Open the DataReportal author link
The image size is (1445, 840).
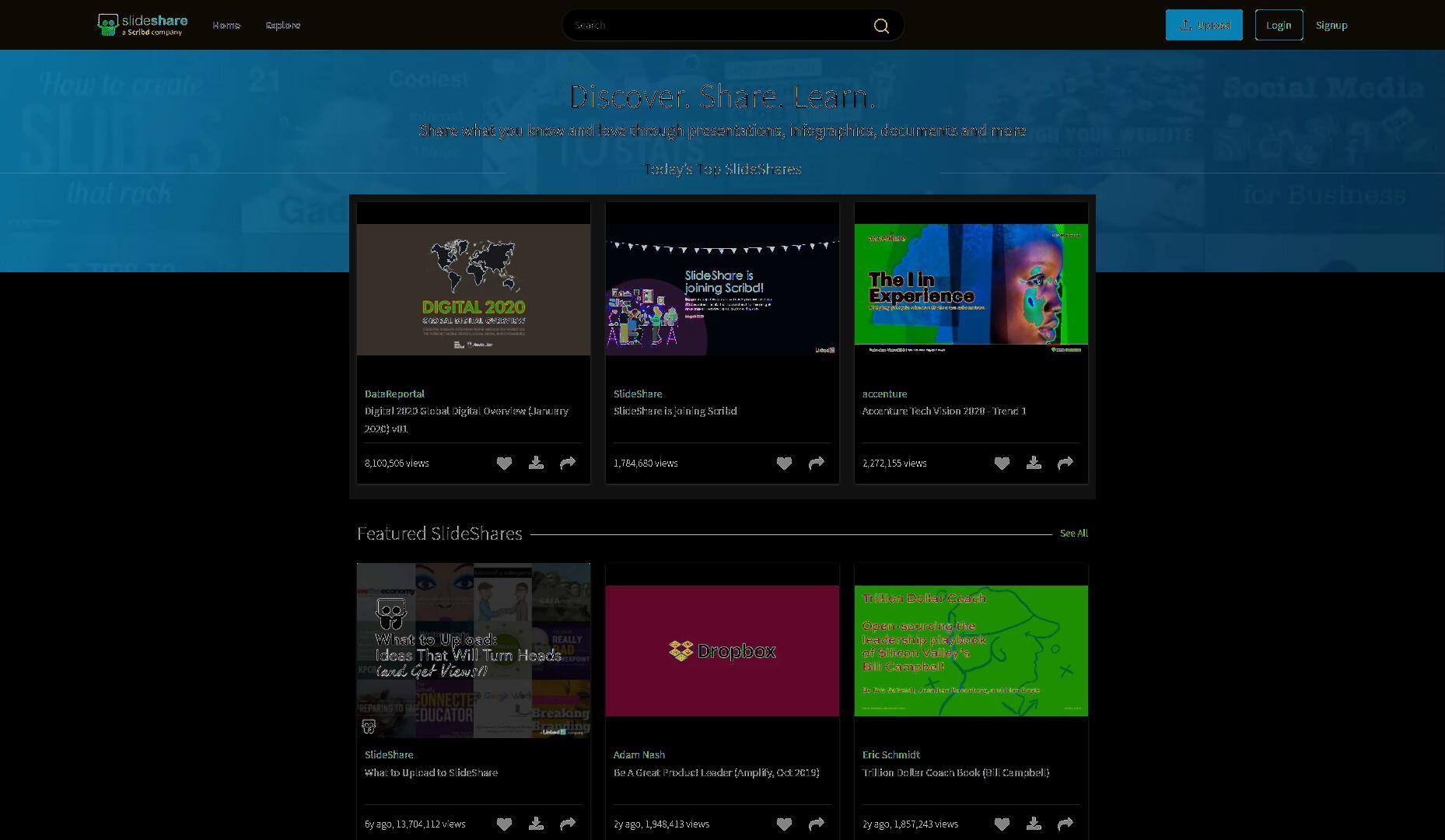pyautogui.click(x=394, y=394)
